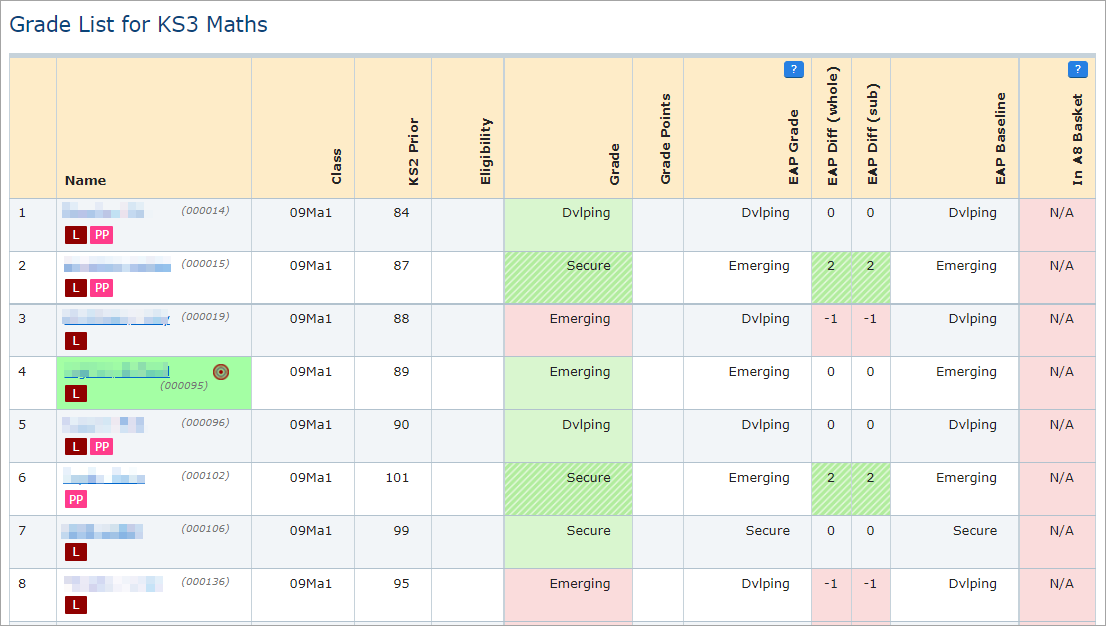This screenshot has height=626, width=1106.
Task: Select the L badge beneath student 1's name
Action: click(76, 235)
